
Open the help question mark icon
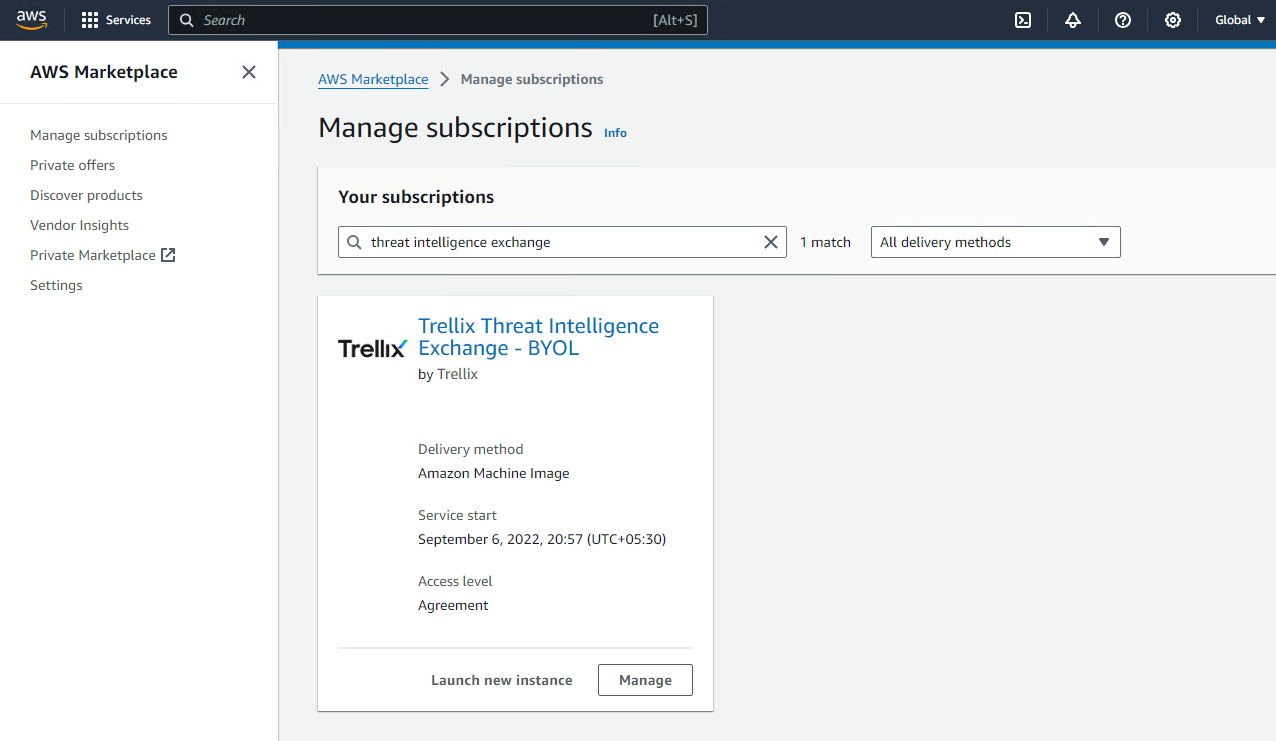coord(1123,20)
